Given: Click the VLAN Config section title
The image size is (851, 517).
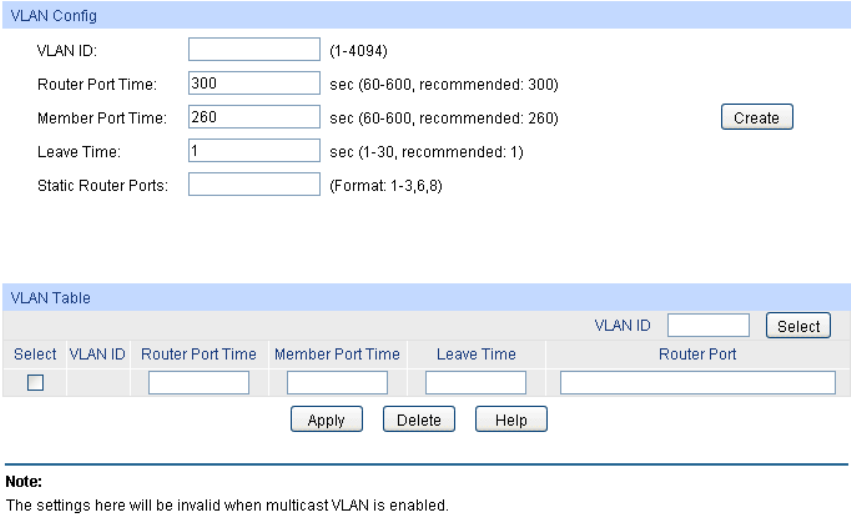Looking at the screenshot, I should pyautogui.click(x=53, y=16).
